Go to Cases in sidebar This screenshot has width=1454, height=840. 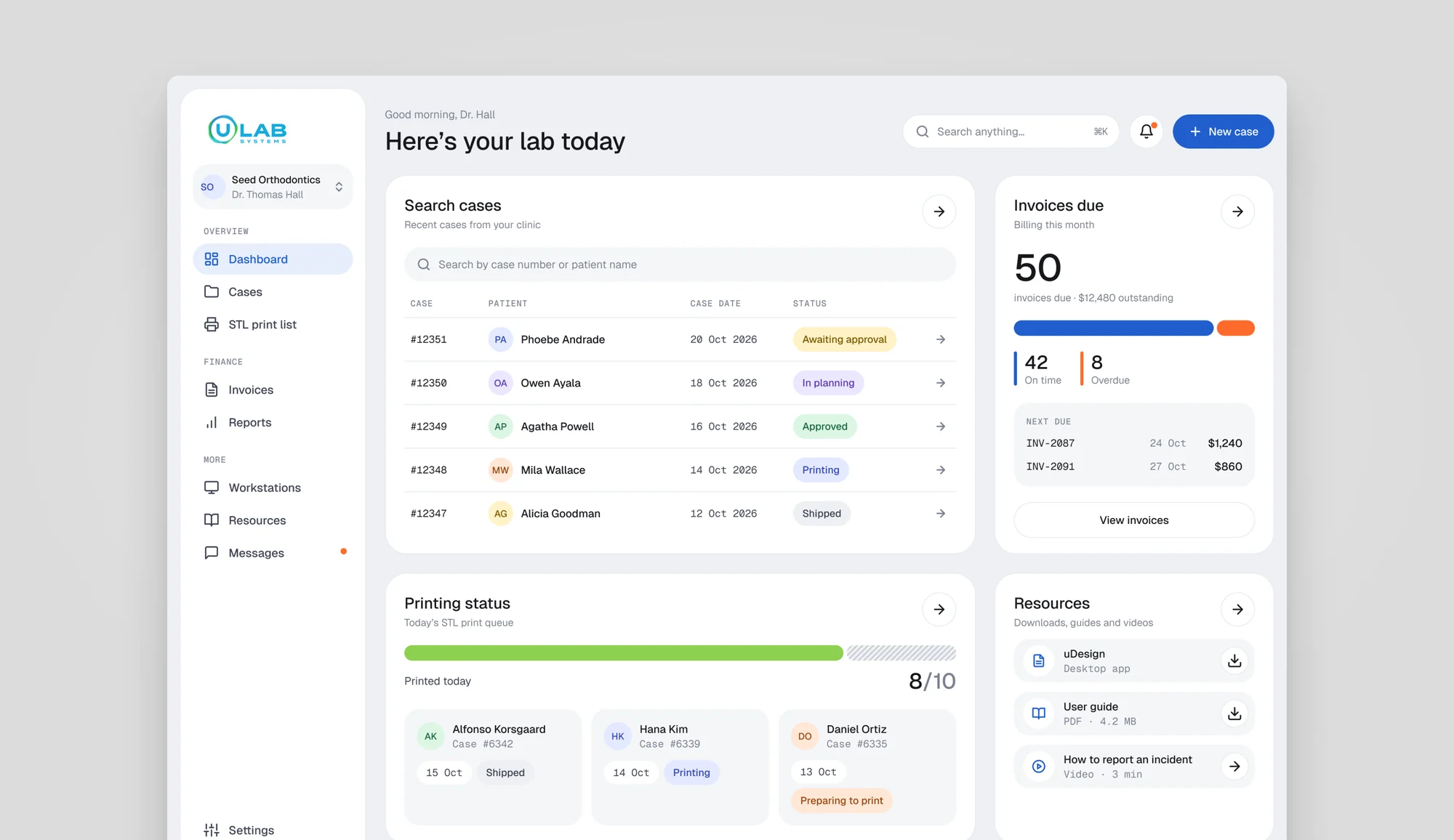pyautogui.click(x=273, y=292)
